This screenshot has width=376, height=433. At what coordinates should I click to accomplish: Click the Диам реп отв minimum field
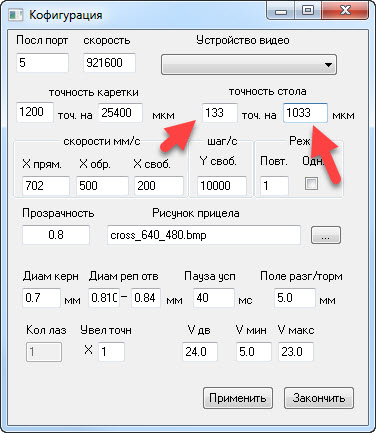tap(104, 298)
